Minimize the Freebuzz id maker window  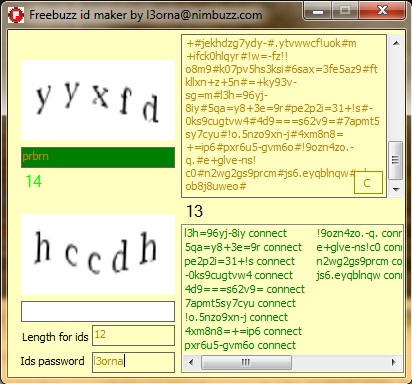318,11
